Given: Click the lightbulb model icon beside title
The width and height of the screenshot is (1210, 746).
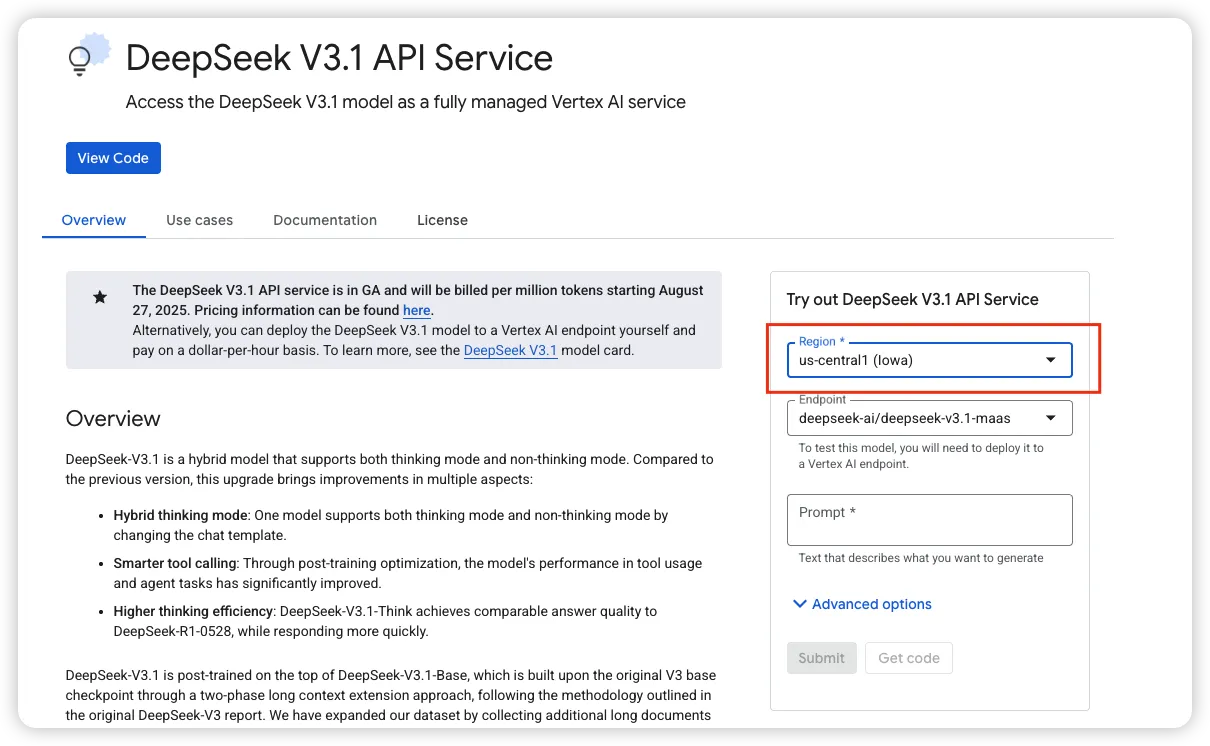Looking at the screenshot, I should click(x=86, y=57).
